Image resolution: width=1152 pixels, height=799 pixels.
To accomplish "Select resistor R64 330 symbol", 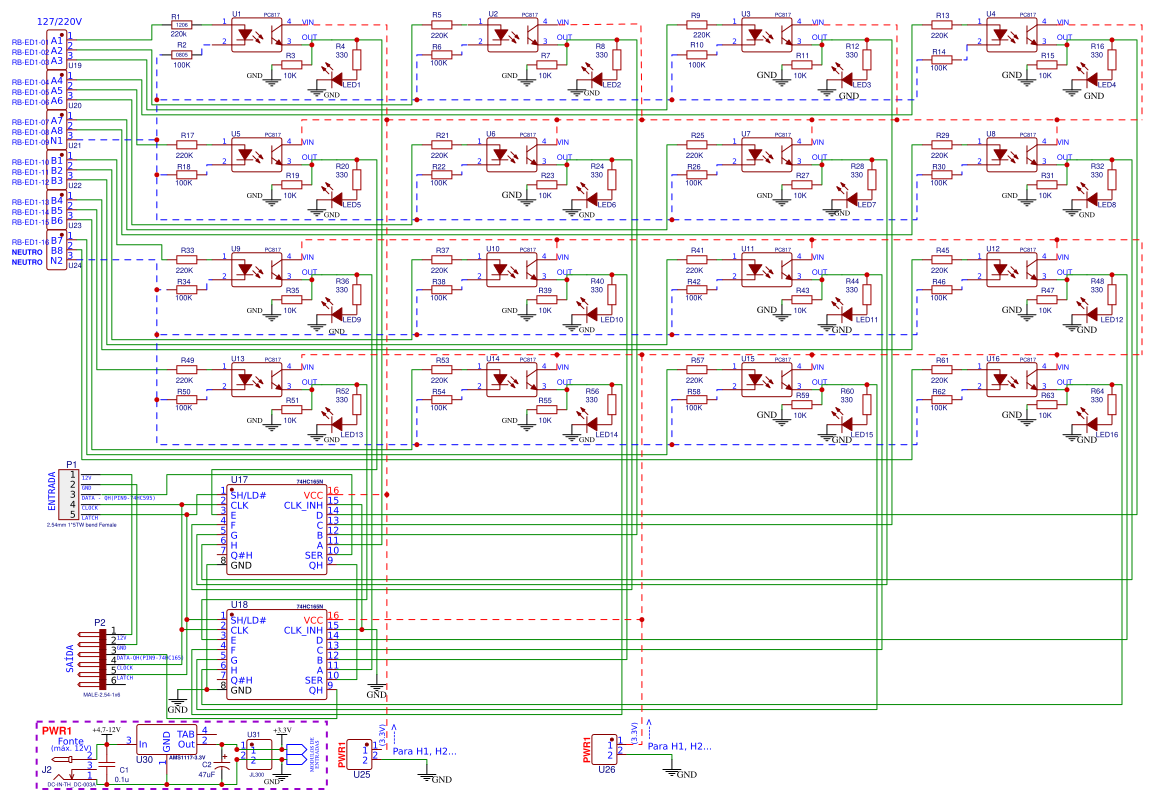I will [x=1112, y=405].
